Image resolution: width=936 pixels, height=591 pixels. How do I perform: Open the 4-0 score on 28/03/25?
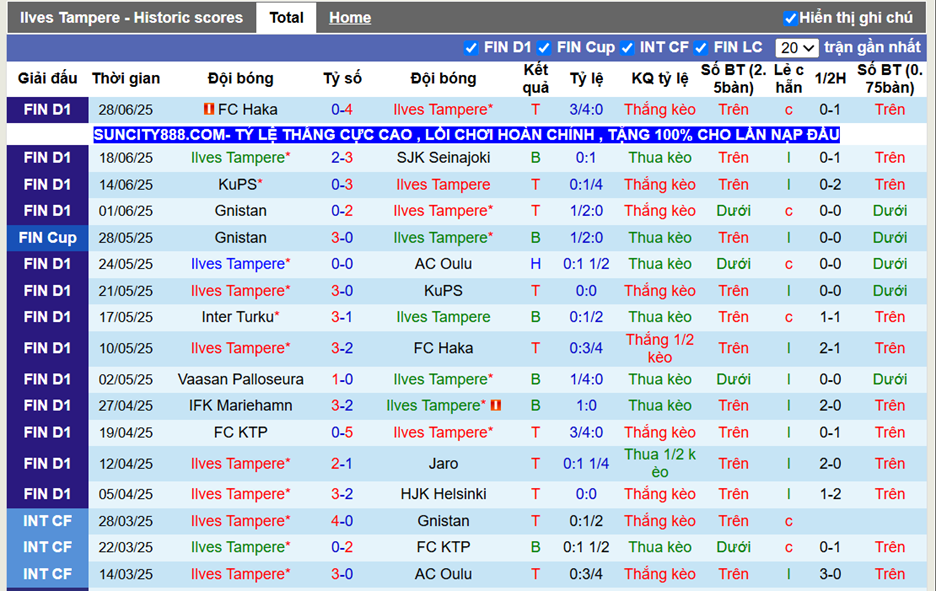[x=342, y=521]
